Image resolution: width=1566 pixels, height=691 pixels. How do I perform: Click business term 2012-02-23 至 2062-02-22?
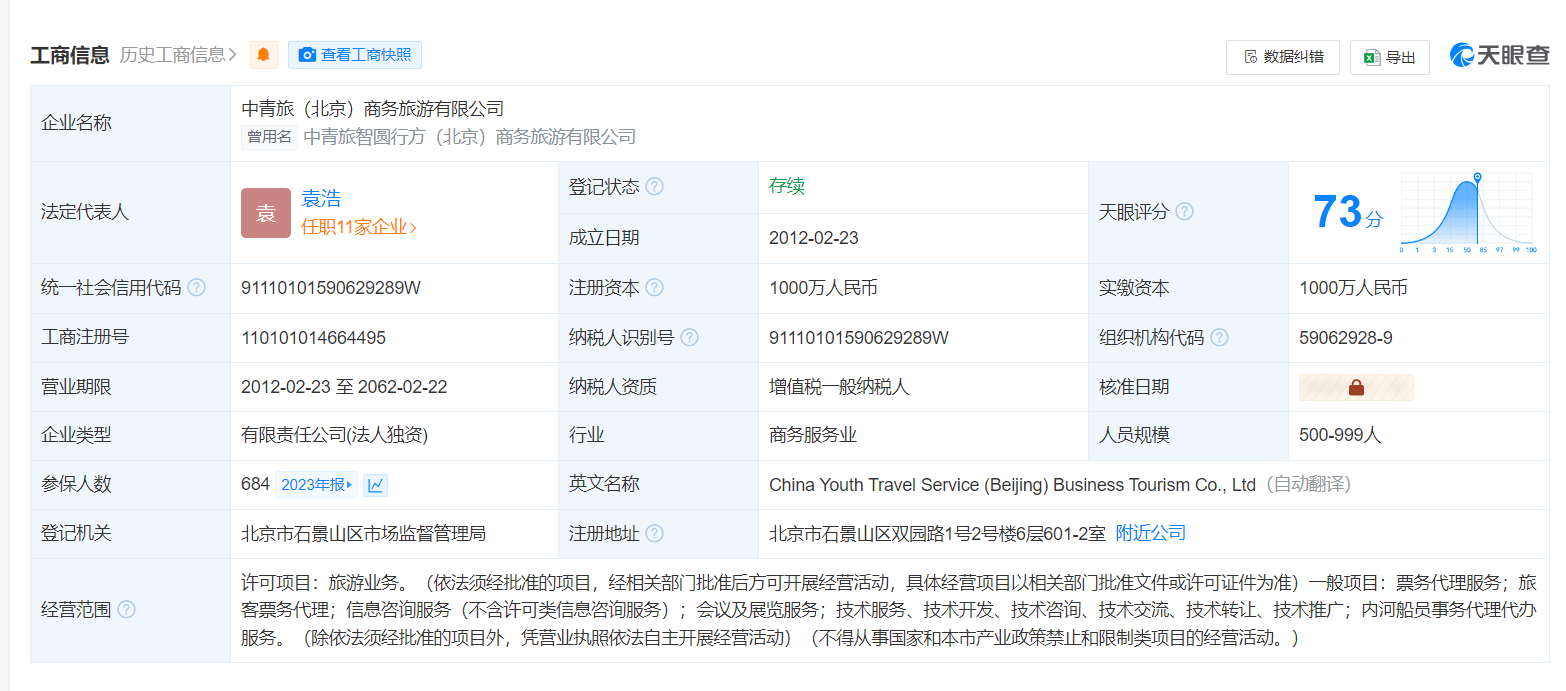coord(344,387)
